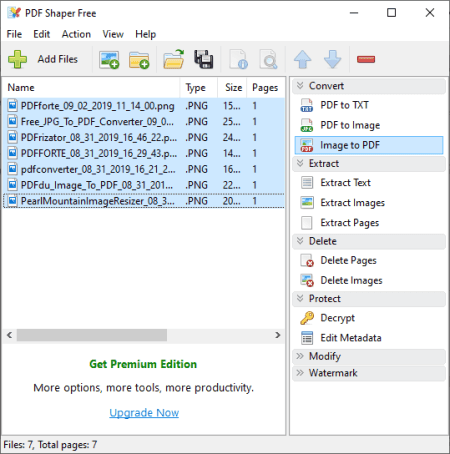Click the add folder toolbar icon
Screen dimensions: 450x454
139,60
